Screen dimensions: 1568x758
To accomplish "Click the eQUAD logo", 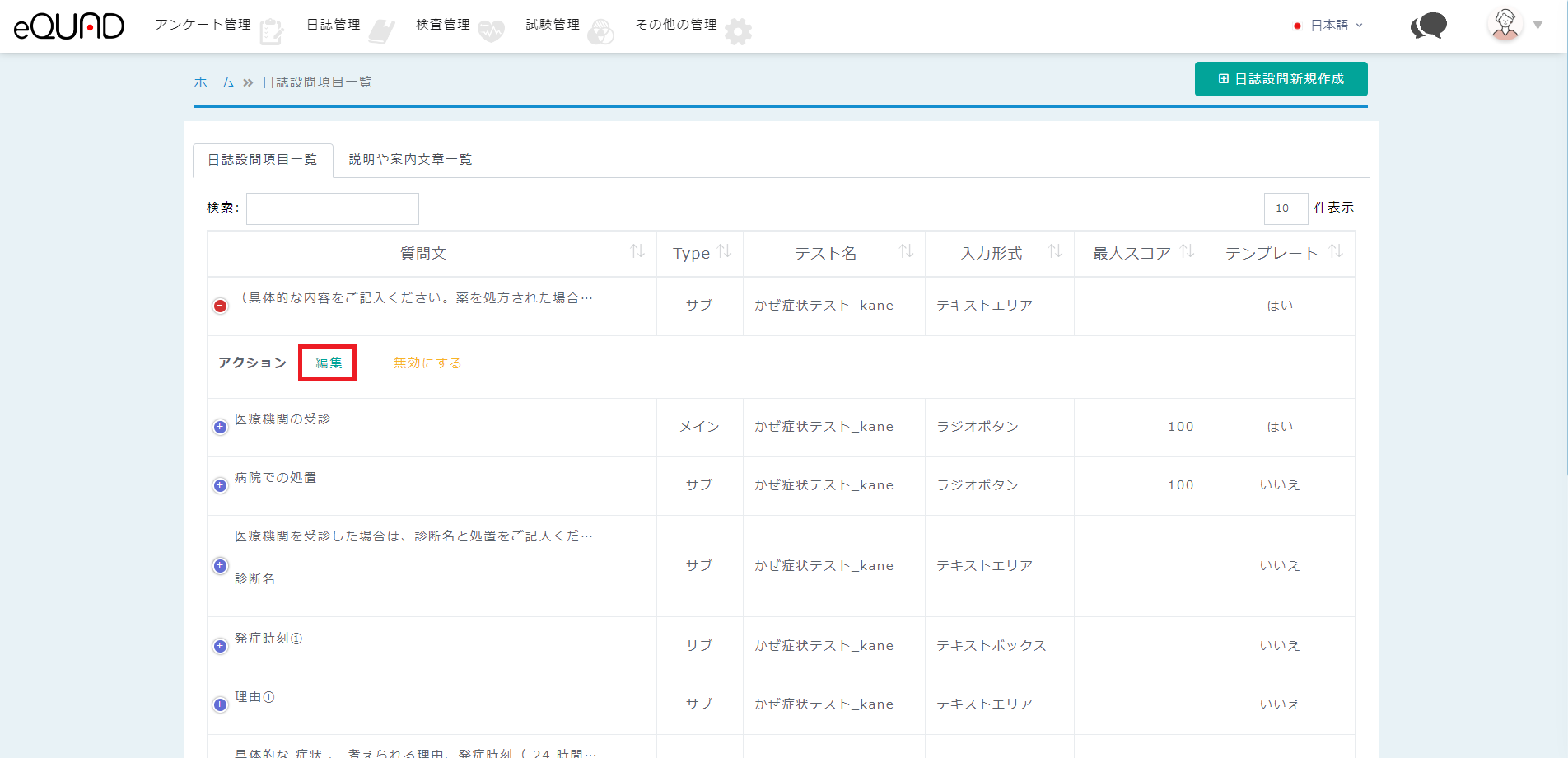I will point(69,26).
